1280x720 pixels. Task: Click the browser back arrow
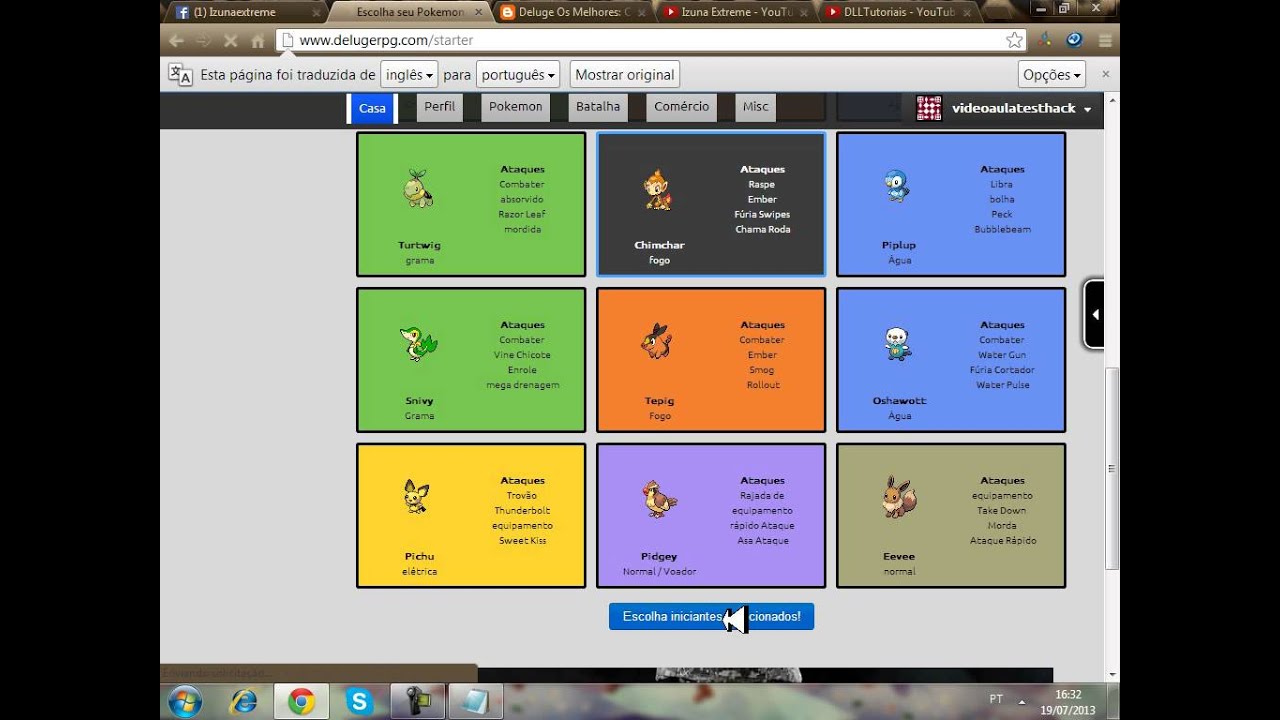pyautogui.click(x=177, y=41)
